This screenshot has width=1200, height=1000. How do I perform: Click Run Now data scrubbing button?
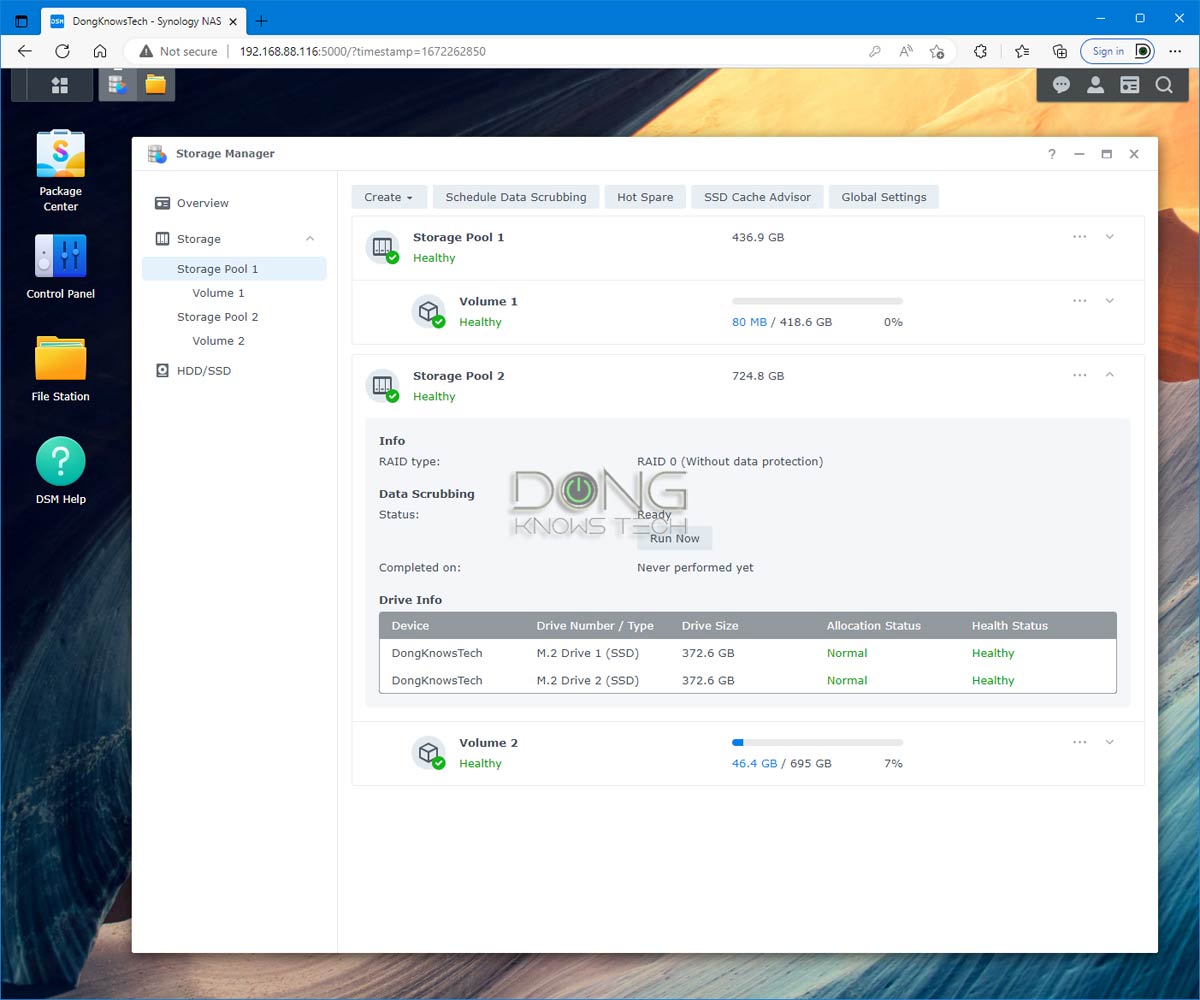[x=675, y=538]
